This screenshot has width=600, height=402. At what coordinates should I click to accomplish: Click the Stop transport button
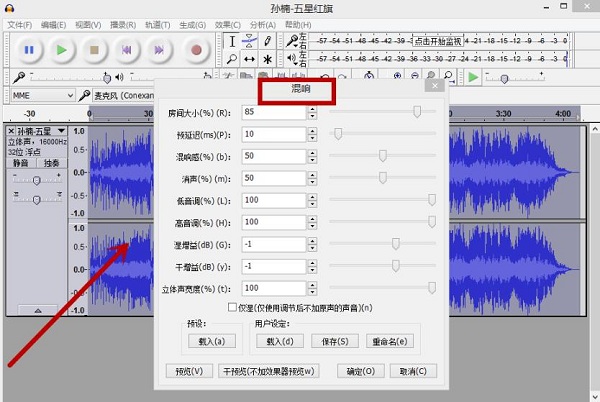point(94,49)
